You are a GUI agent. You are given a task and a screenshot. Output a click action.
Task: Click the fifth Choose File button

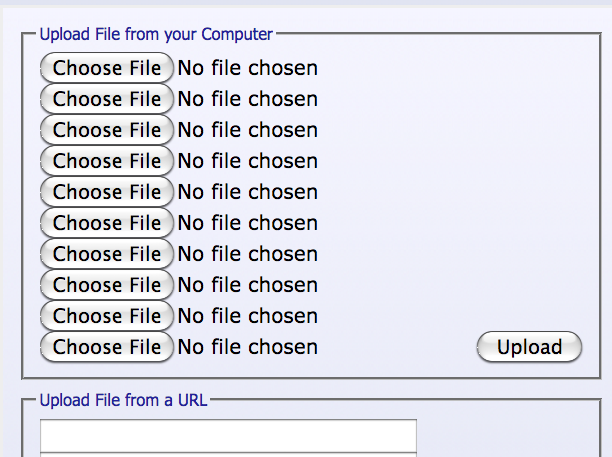[107, 192]
